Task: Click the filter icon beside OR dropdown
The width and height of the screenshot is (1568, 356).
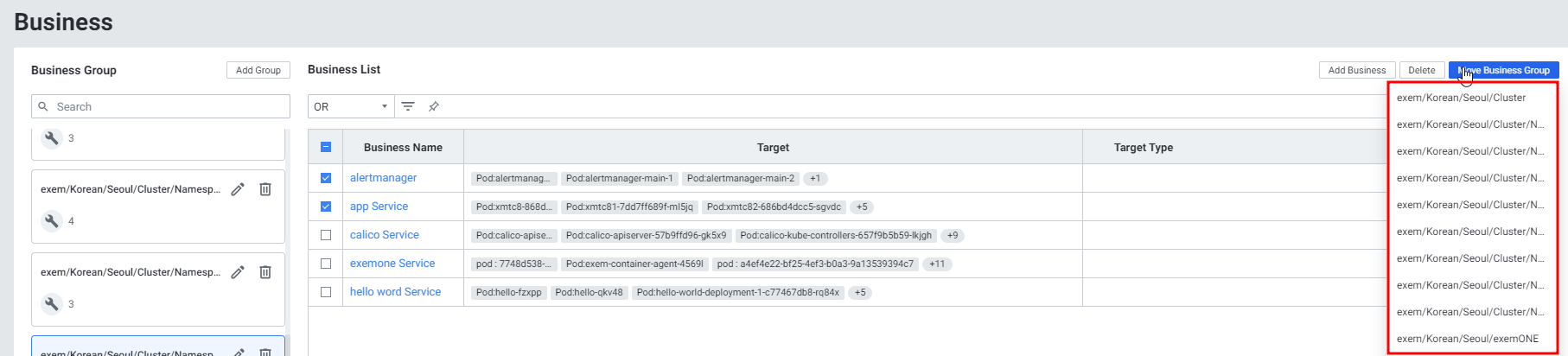Action: click(x=408, y=106)
